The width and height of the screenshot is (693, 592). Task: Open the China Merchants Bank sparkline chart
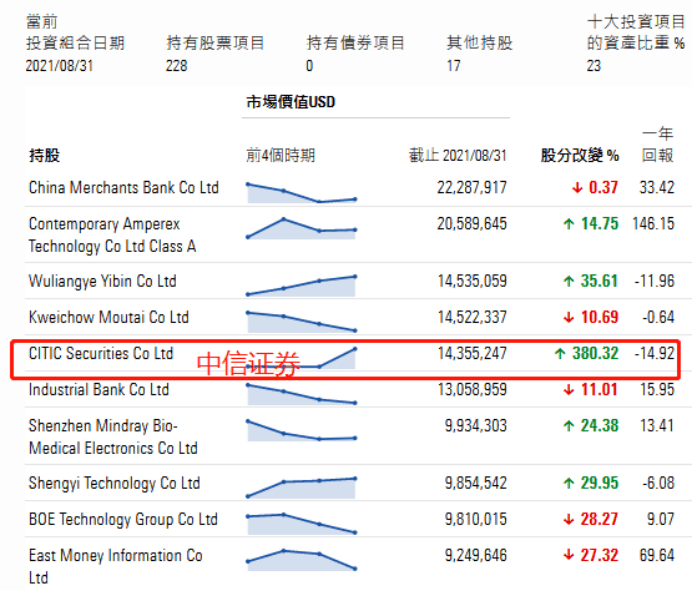(301, 192)
